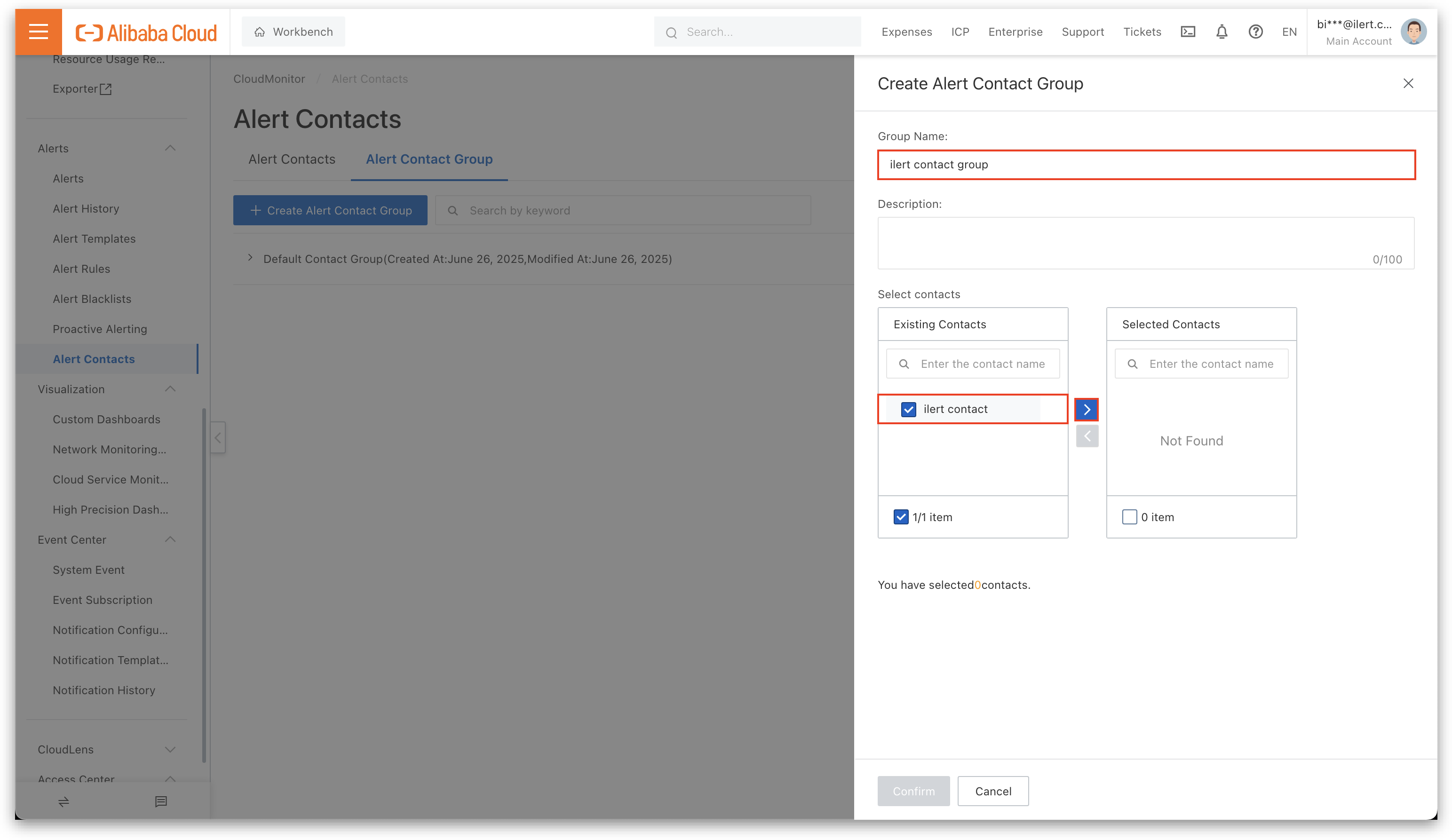The height and width of the screenshot is (840, 1452).
Task: Open the help question mark icon
Action: point(1255,32)
